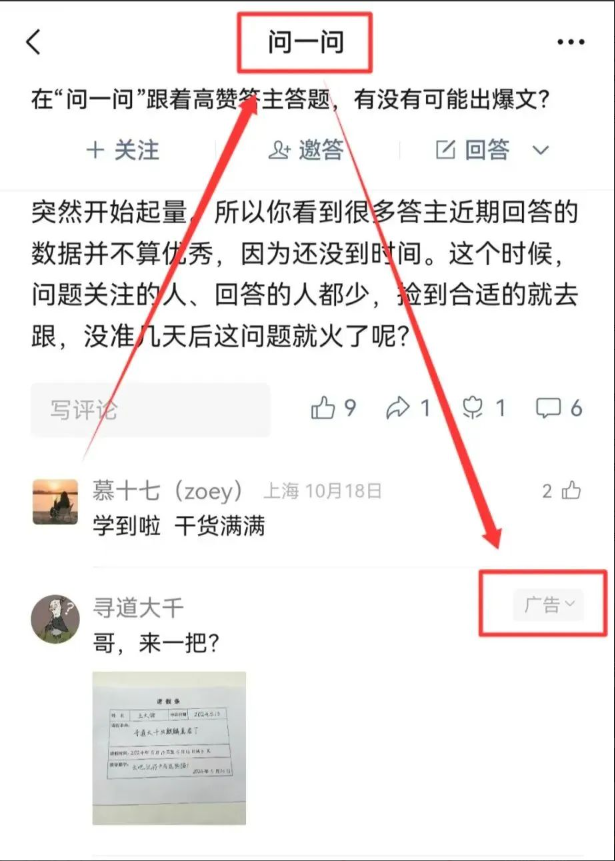Focus the 写评论 comment input box
This screenshot has width=615, height=861.
coord(150,409)
